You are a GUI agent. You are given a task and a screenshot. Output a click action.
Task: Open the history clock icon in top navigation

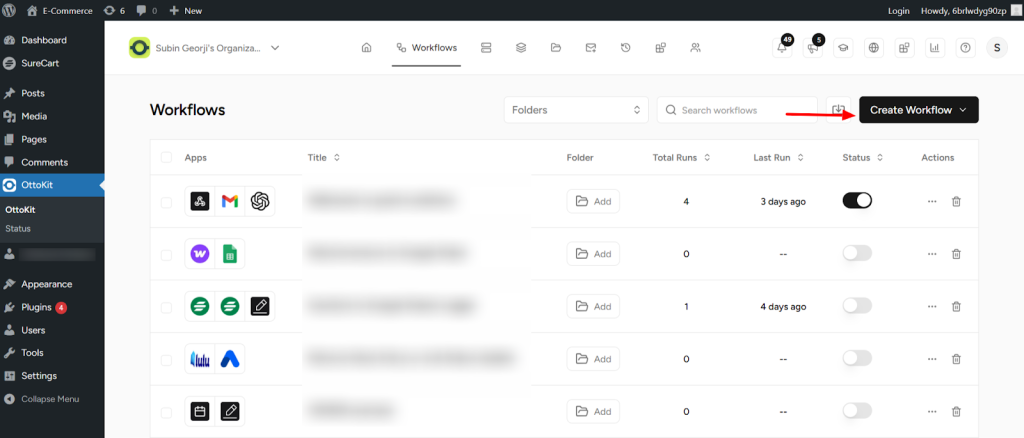(x=625, y=48)
